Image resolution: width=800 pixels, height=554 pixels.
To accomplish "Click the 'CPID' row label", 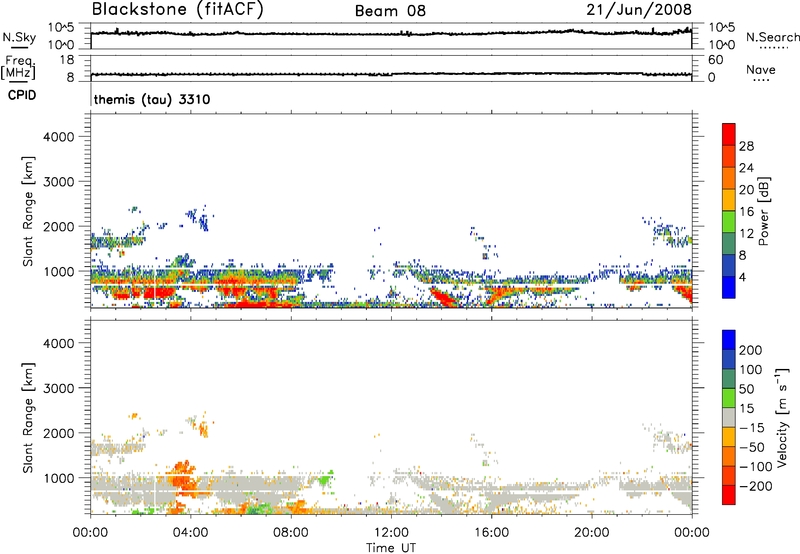I will pyautogui.click(x=22, y=95).
